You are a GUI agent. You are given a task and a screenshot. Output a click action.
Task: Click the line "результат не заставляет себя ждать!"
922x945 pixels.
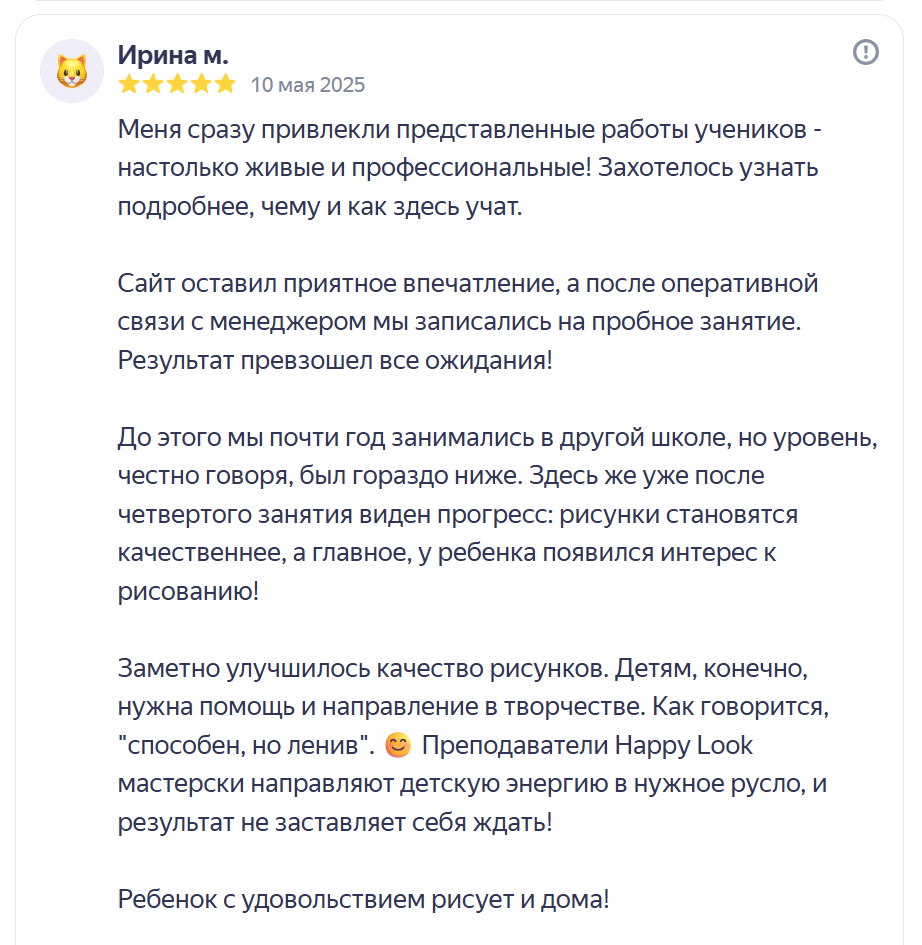coord(334,823)
